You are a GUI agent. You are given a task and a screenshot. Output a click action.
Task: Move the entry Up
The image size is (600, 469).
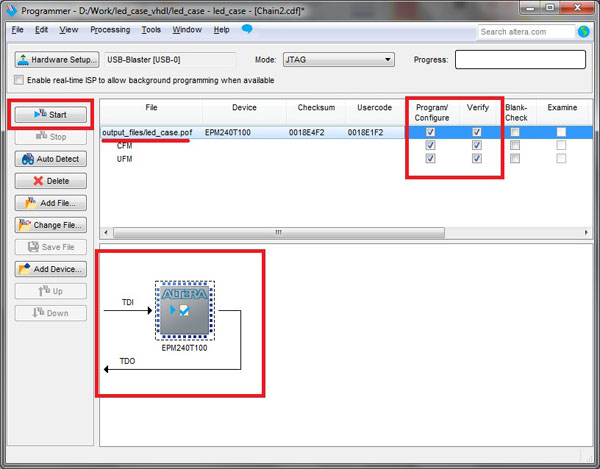click(51, 291)
